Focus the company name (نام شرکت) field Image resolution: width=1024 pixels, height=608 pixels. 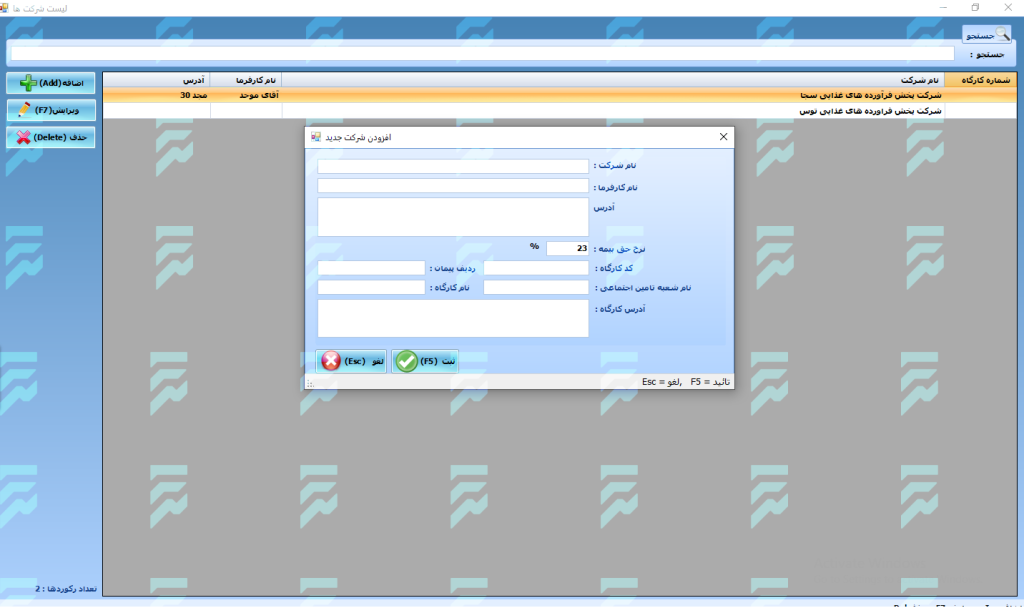point(453,167)
